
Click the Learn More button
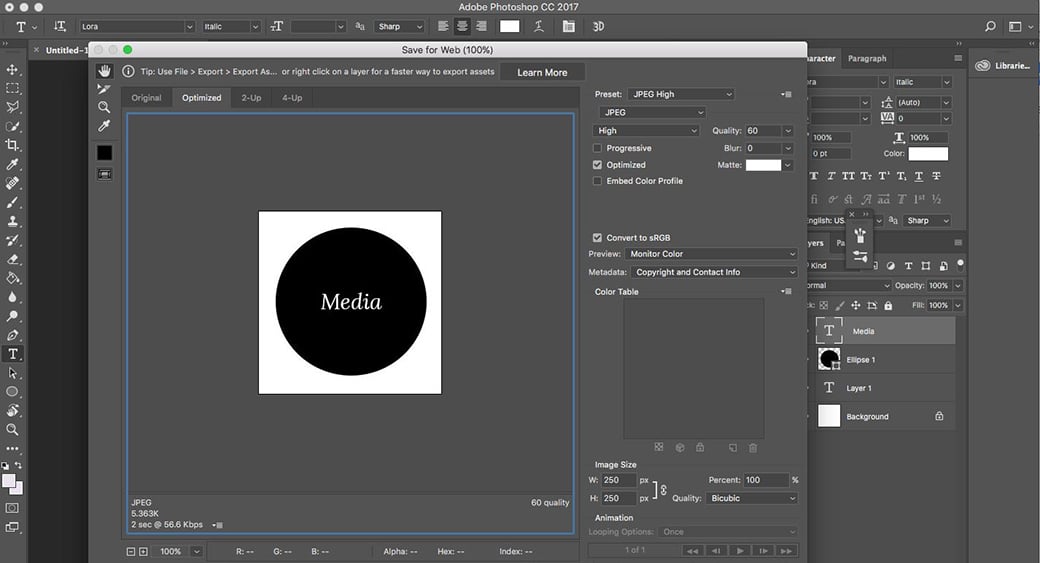tap(542, 72)
